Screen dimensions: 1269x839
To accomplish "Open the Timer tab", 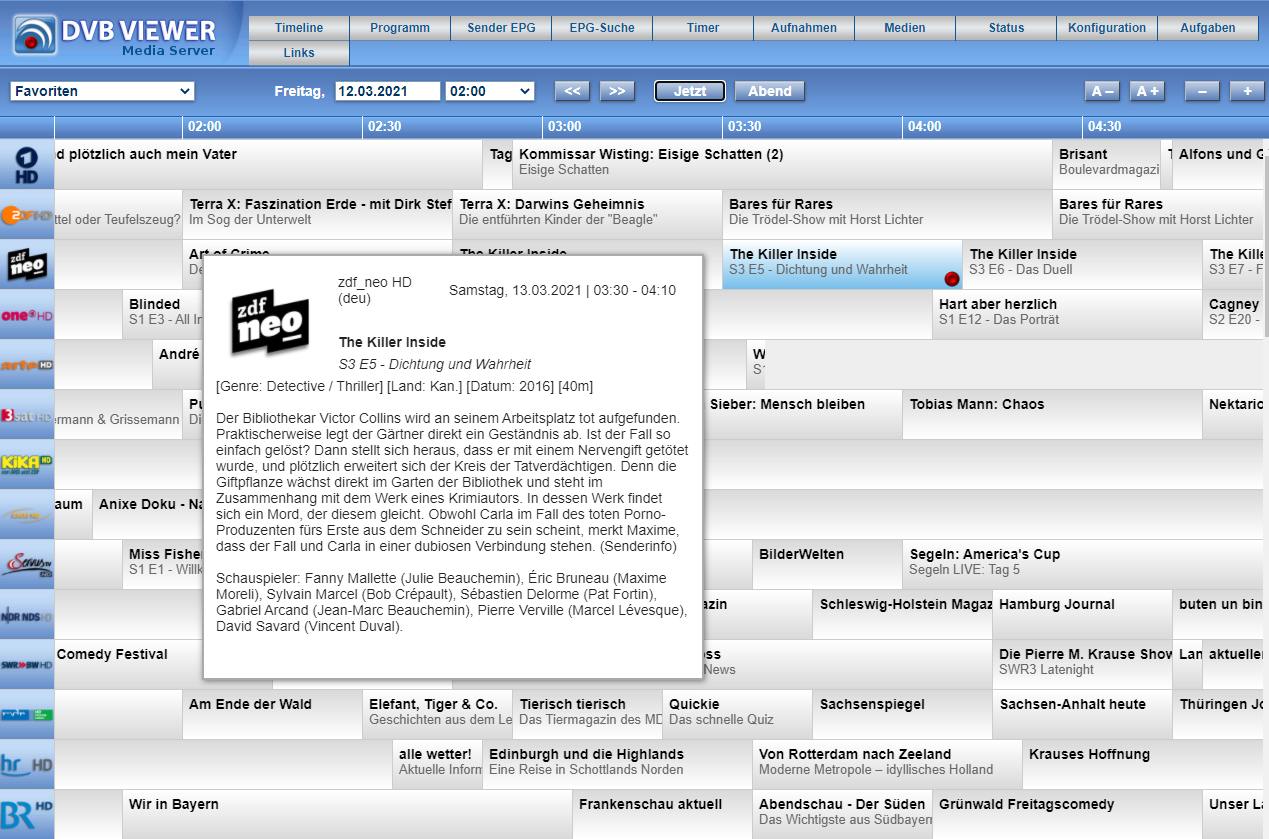I will (x=703, y=28).
